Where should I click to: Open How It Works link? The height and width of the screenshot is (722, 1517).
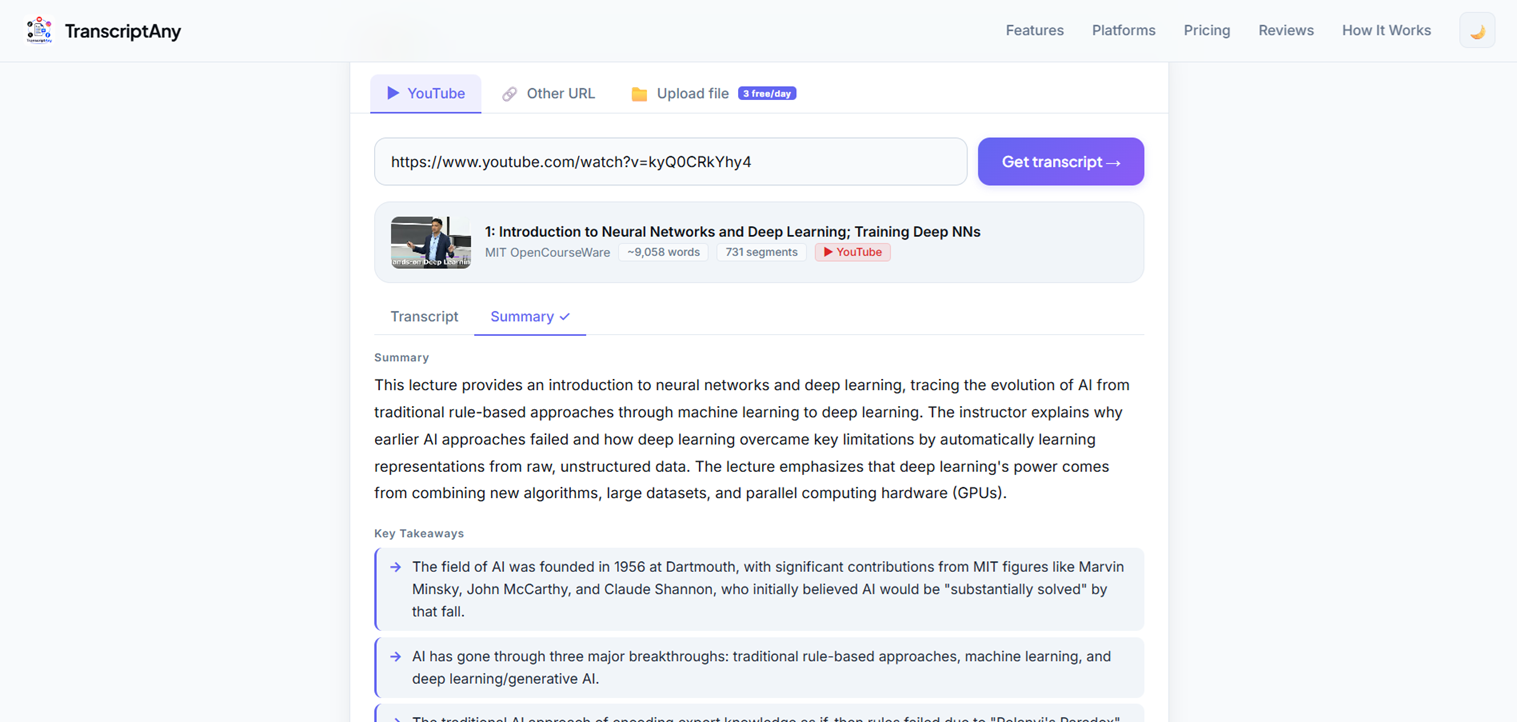1386,31
